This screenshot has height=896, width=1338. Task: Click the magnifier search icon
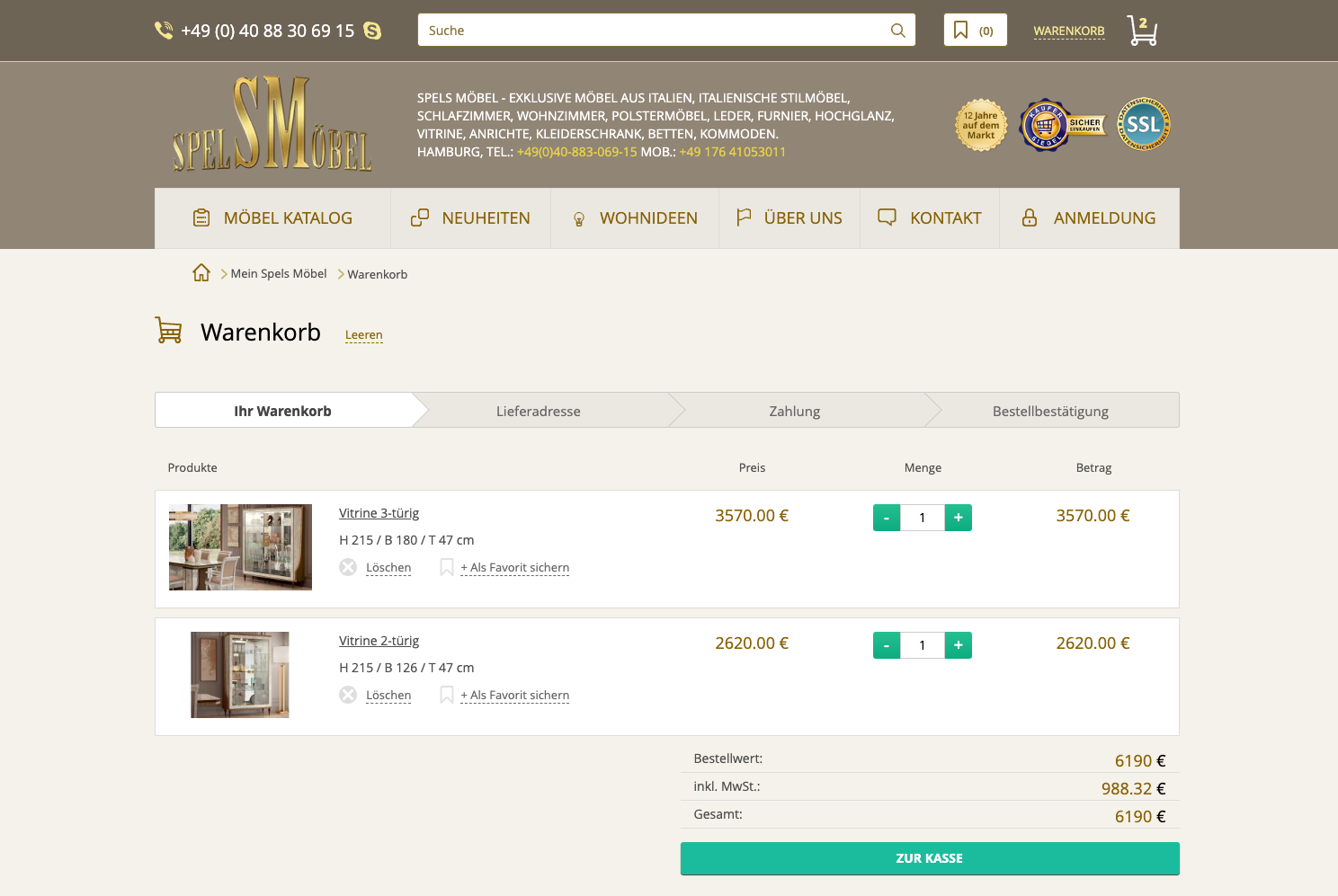897,31
